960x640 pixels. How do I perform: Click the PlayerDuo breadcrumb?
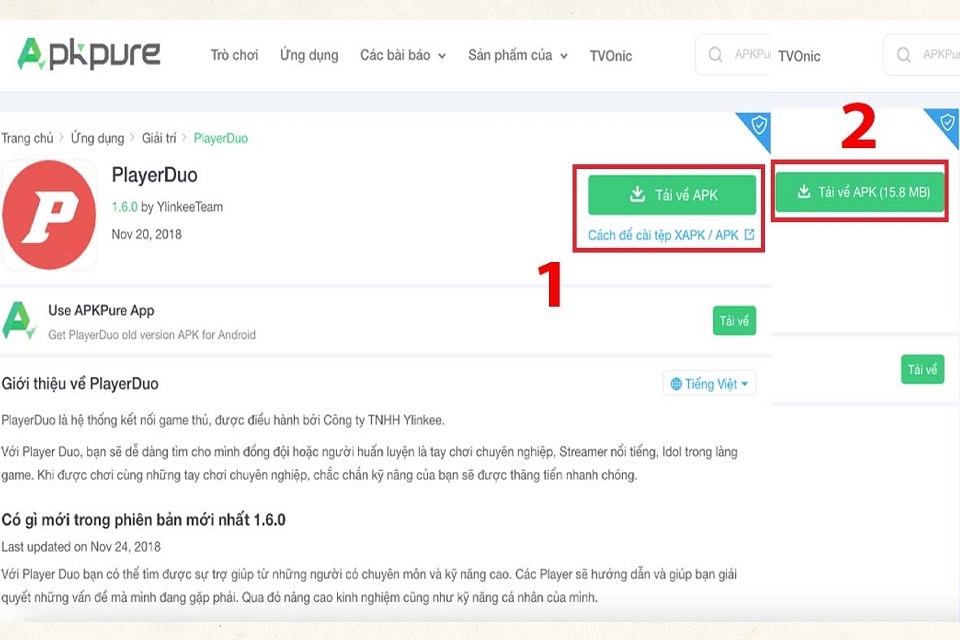point(221,138)
